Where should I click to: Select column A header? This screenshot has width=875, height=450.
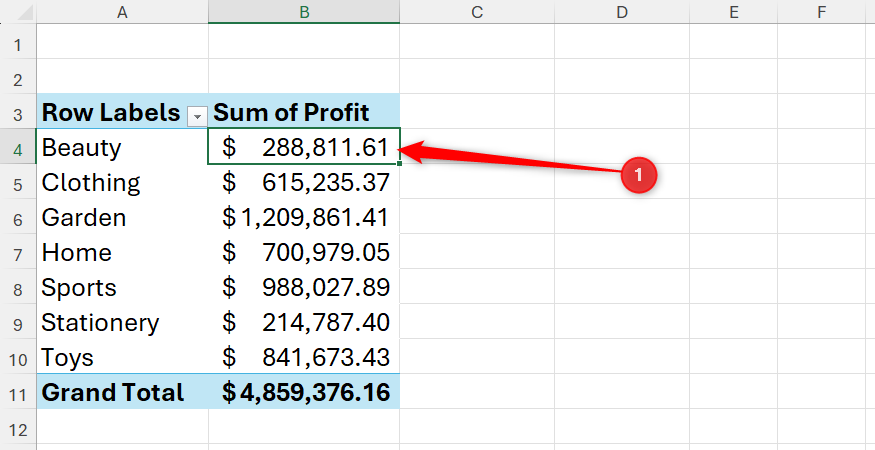(x=122, y=12)
